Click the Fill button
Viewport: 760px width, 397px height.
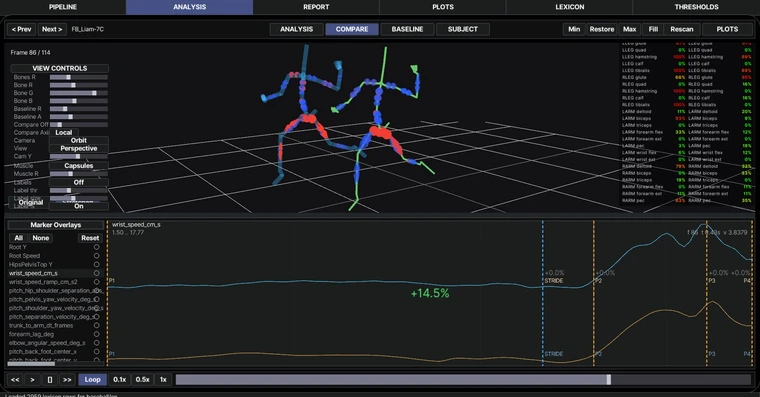pos(653,29)
